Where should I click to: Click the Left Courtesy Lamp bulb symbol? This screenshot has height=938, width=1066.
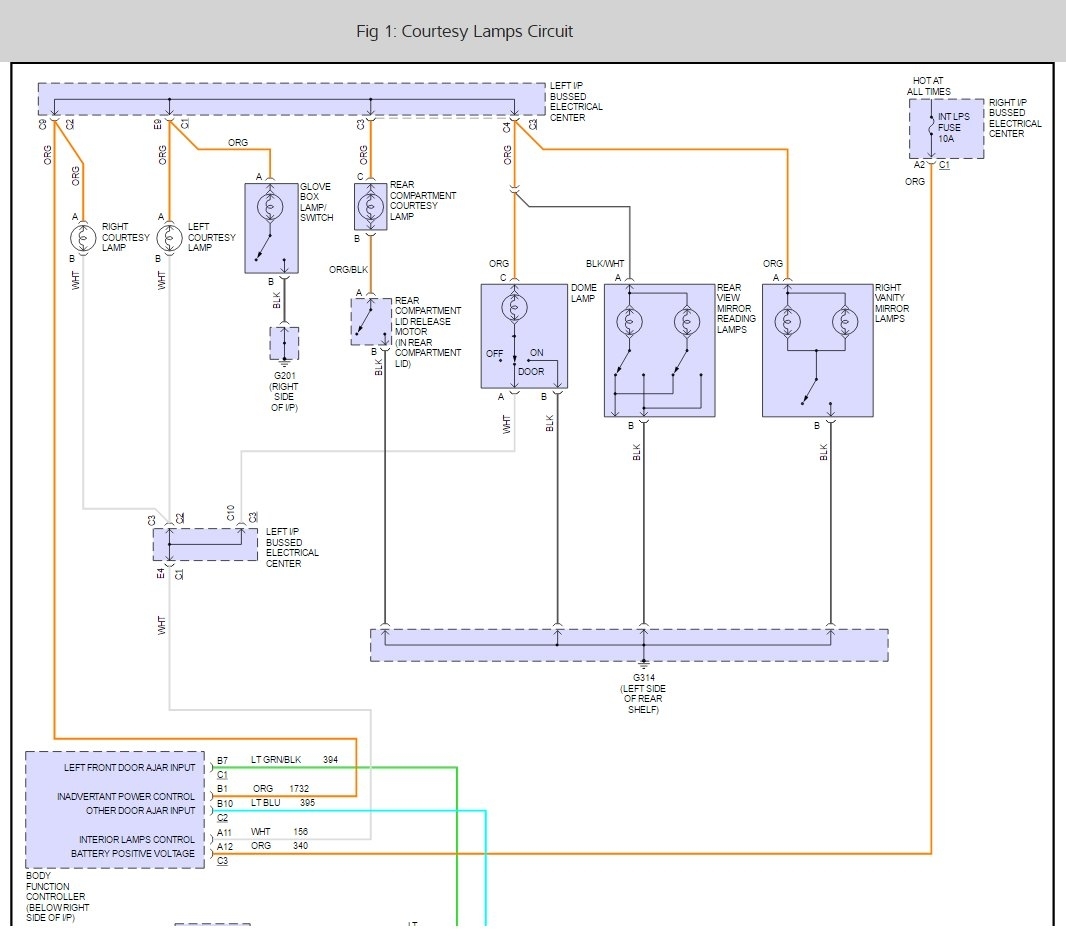coord(169,238)
